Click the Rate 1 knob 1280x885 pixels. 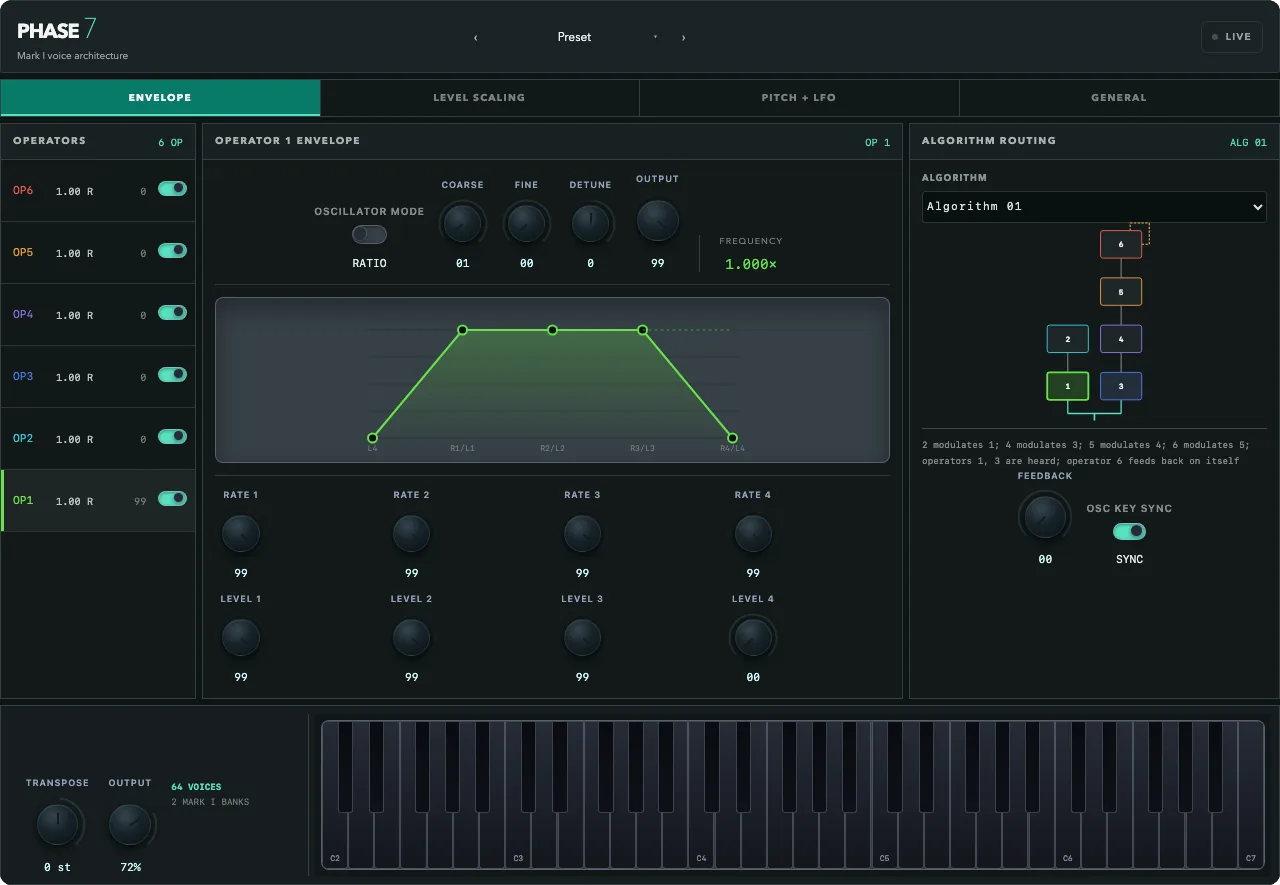(241, 534)
